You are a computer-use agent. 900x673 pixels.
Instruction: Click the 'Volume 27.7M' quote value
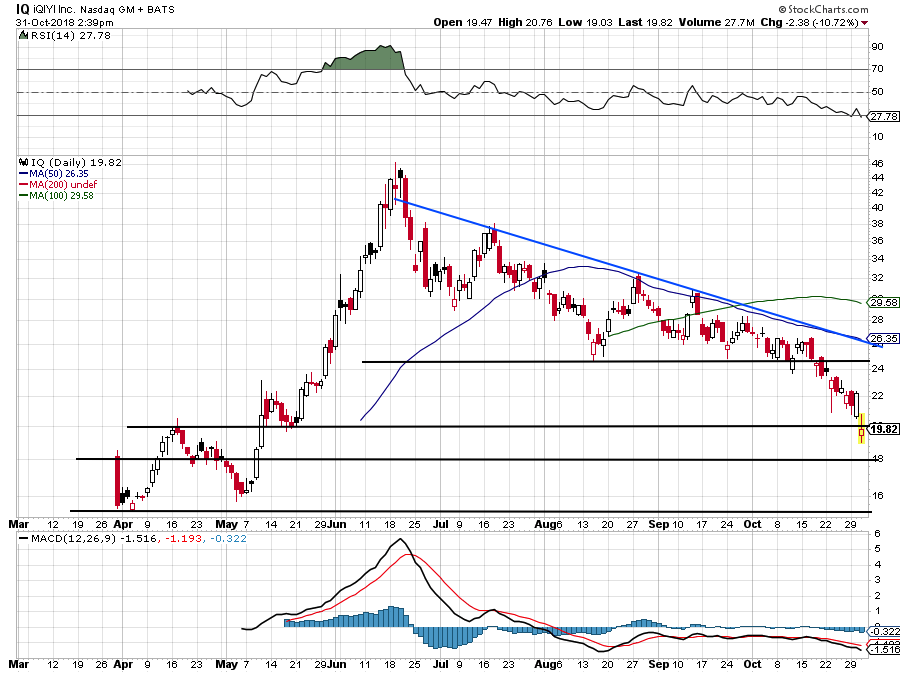(x=716, y=22)
